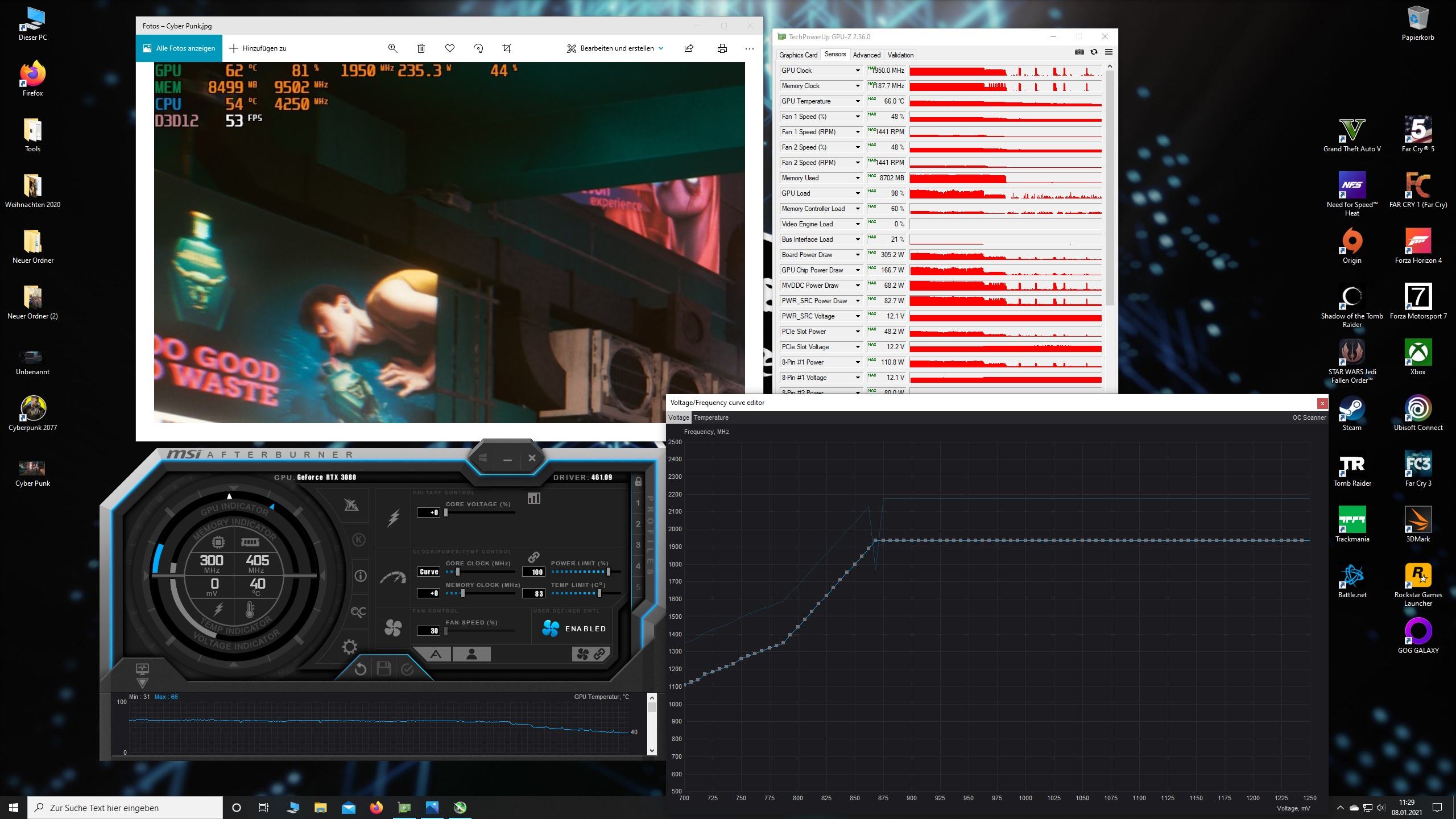Open the Video Engine Load dropdown

tap(858, 224)
